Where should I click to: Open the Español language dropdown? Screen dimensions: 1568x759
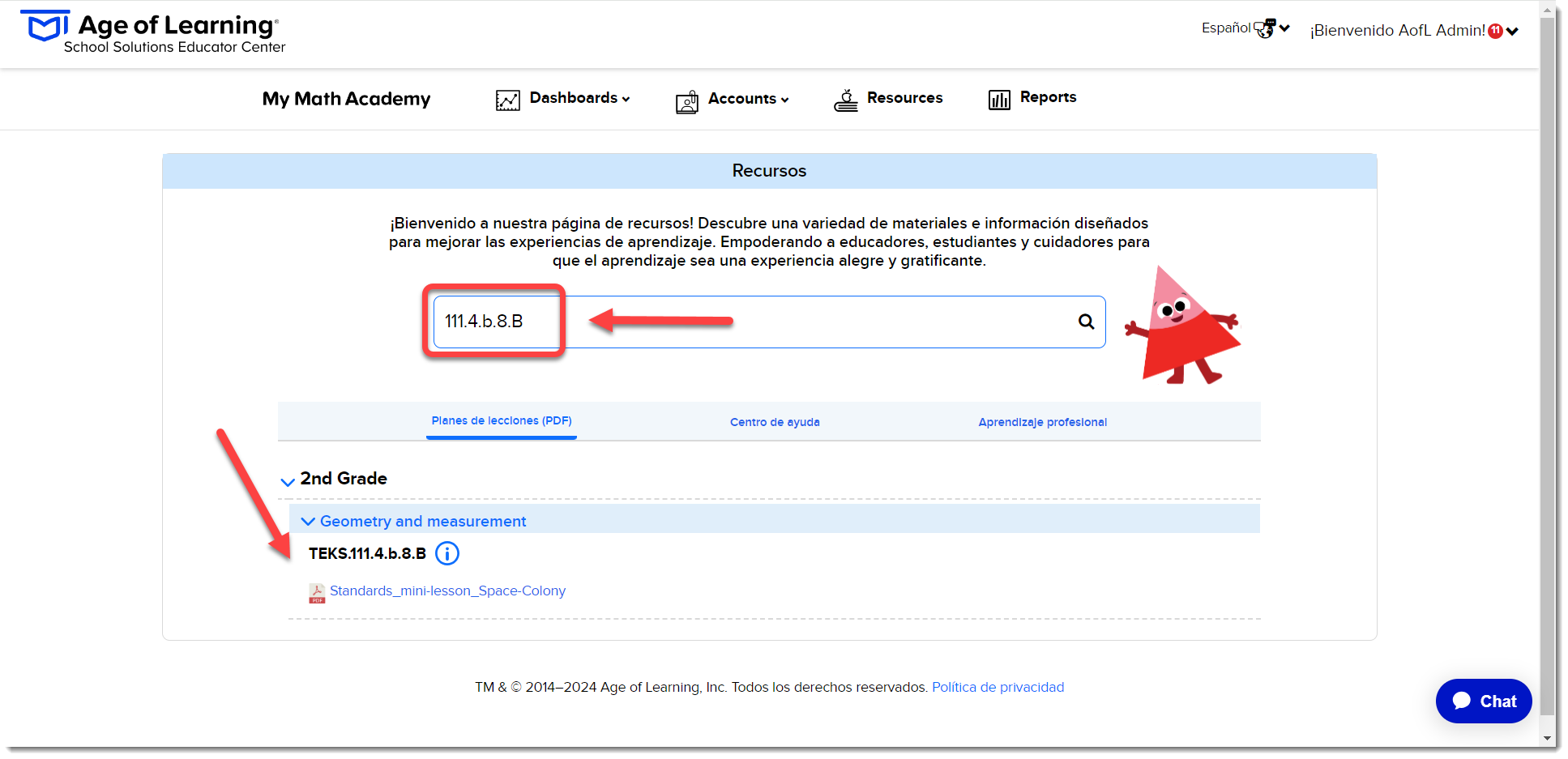(x=1245, y=28)
